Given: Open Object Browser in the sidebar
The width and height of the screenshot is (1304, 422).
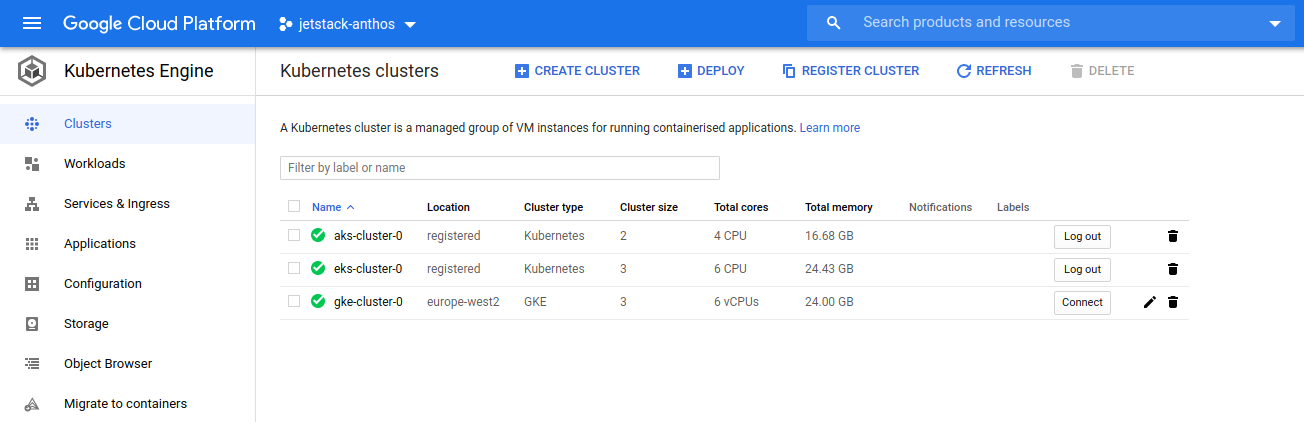Looking at the screenshot, I should pyautogui.click(x=128, y=364).
